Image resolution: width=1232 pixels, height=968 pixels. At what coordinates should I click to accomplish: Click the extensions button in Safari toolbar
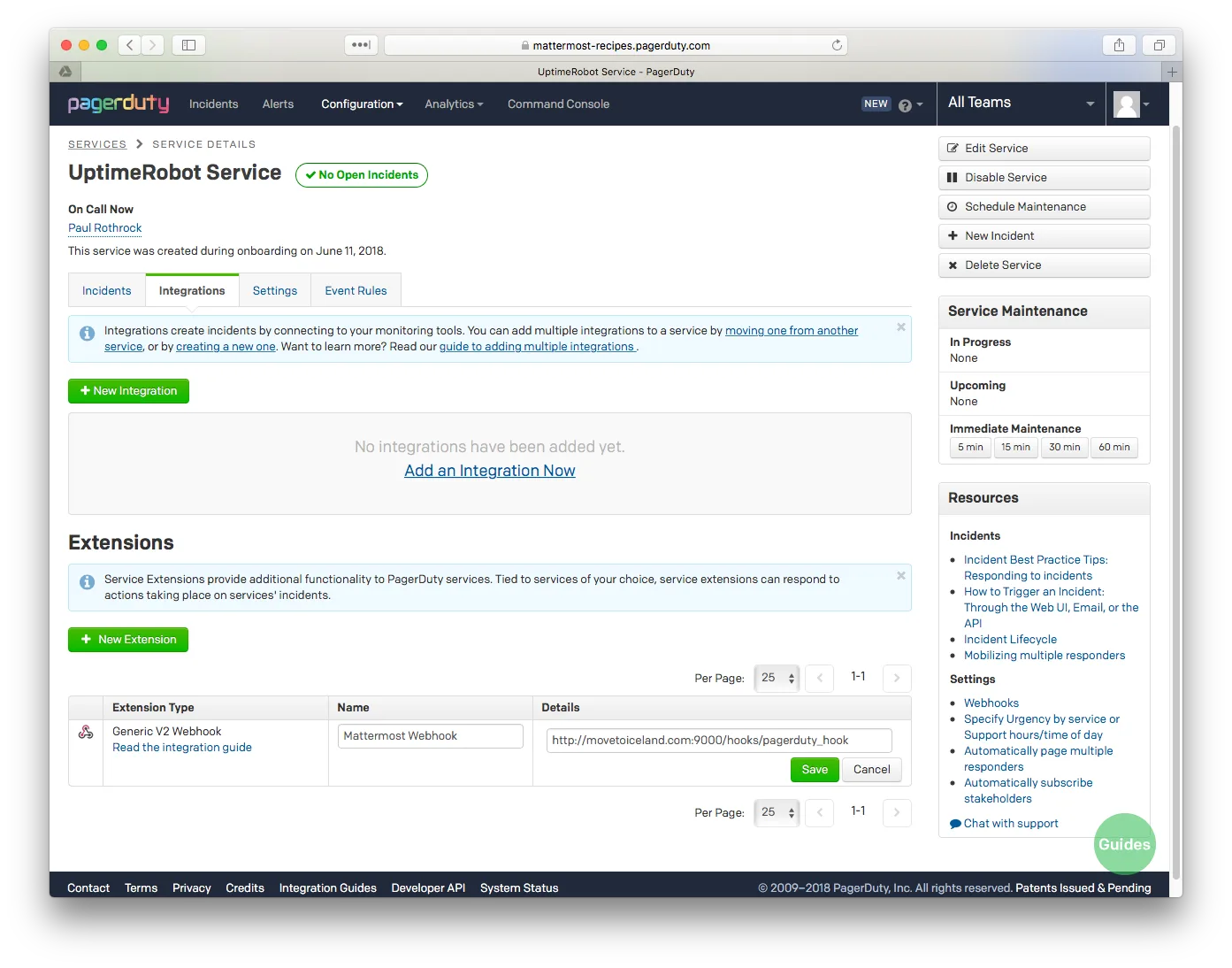click(x=361, y=44)
